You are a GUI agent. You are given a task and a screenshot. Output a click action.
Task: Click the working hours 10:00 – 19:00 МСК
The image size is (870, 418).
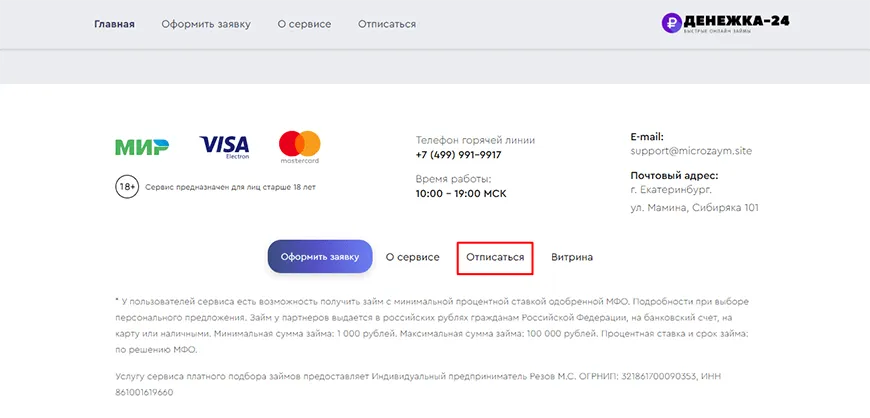(x=462, y=194)
